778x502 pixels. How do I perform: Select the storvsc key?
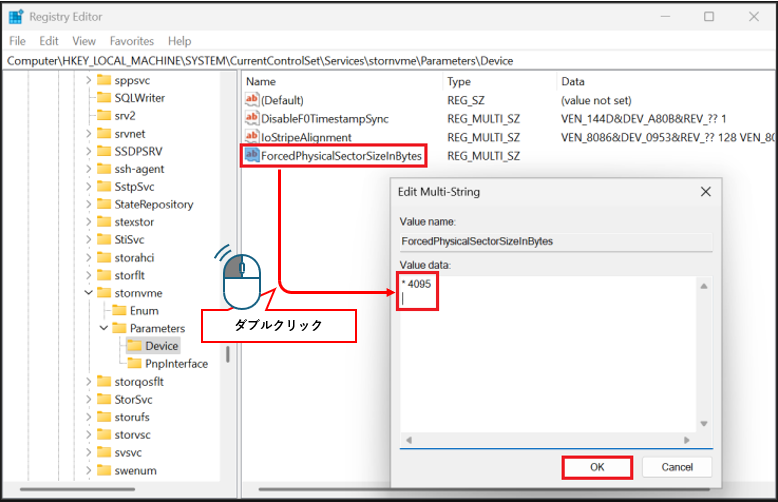[132, 435]
